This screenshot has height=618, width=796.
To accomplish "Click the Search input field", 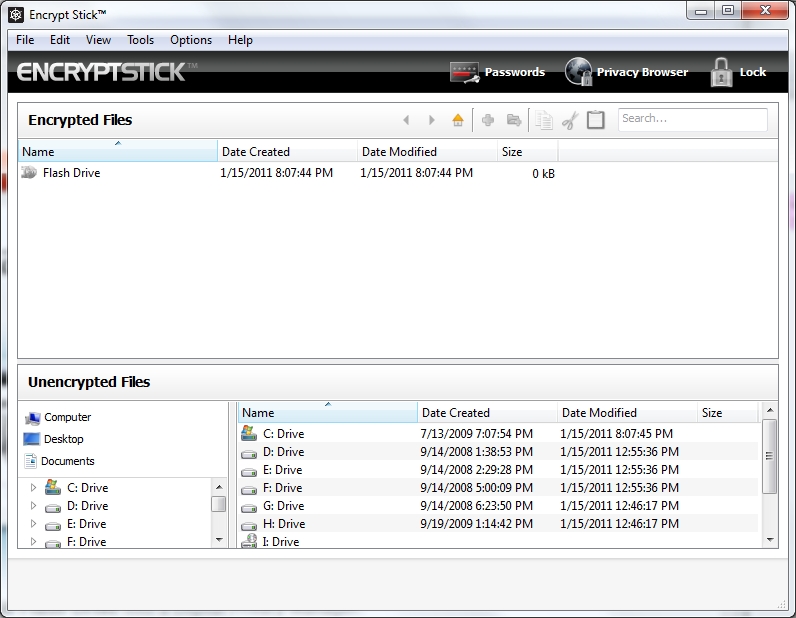I will pos(692,119).
